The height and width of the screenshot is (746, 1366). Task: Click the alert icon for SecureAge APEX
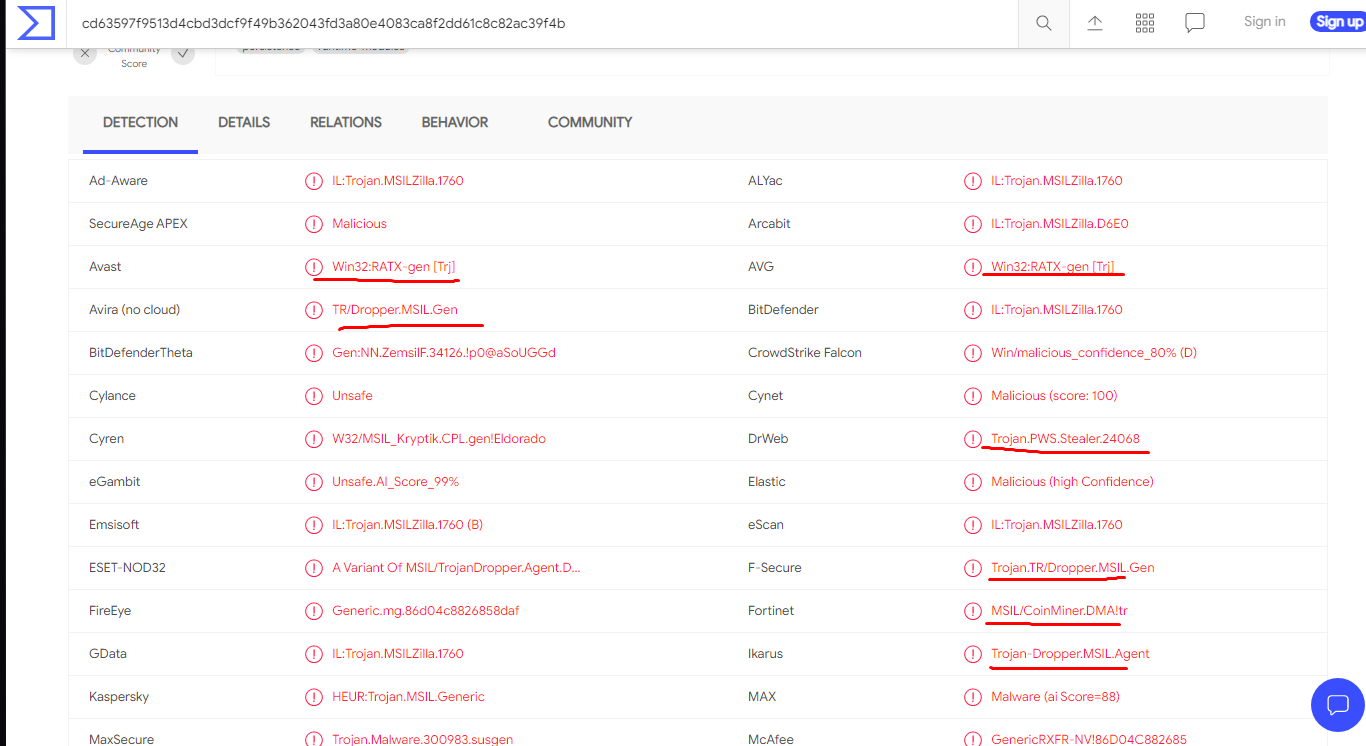(x=314, y=224)
